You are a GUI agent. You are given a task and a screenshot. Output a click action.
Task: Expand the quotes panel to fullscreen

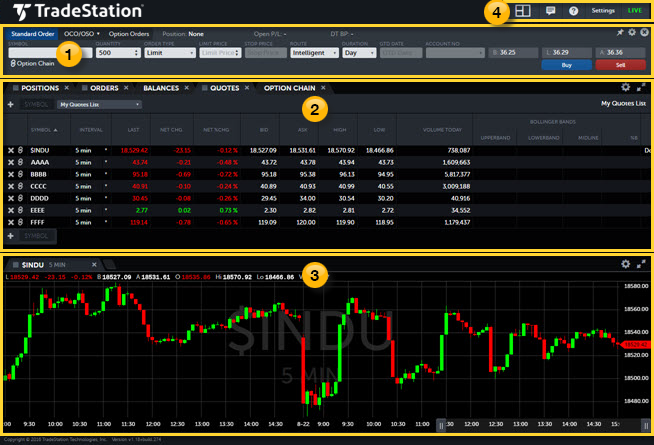click(641, 87)
